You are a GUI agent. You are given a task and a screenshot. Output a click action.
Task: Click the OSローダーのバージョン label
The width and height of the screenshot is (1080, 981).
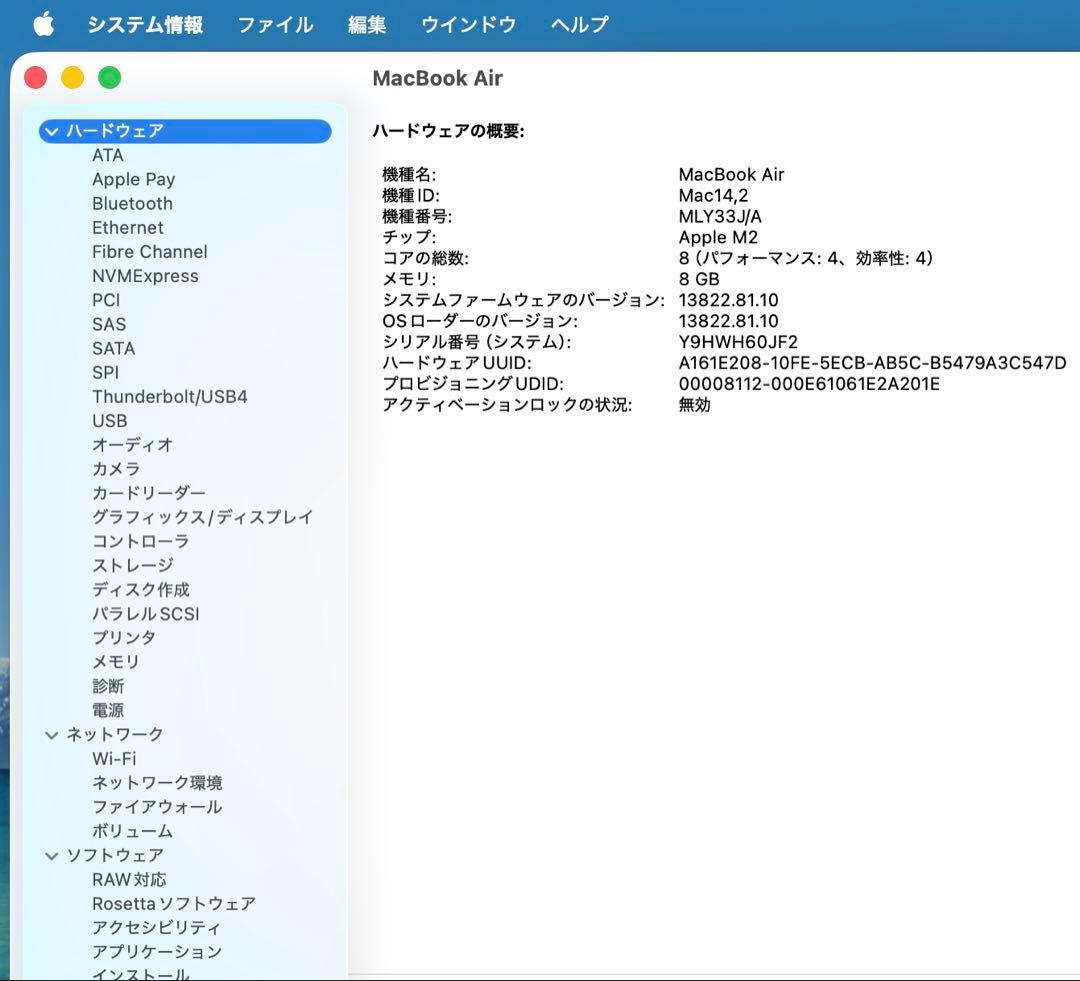pyautogui.click(x=480, y=321)
